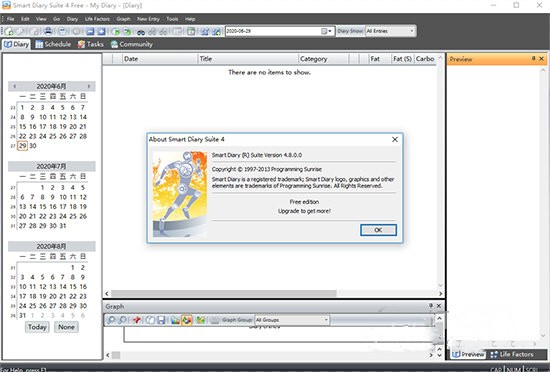
Task: Click the calendar icon inside the date field
Action: [x=324, y=31]
